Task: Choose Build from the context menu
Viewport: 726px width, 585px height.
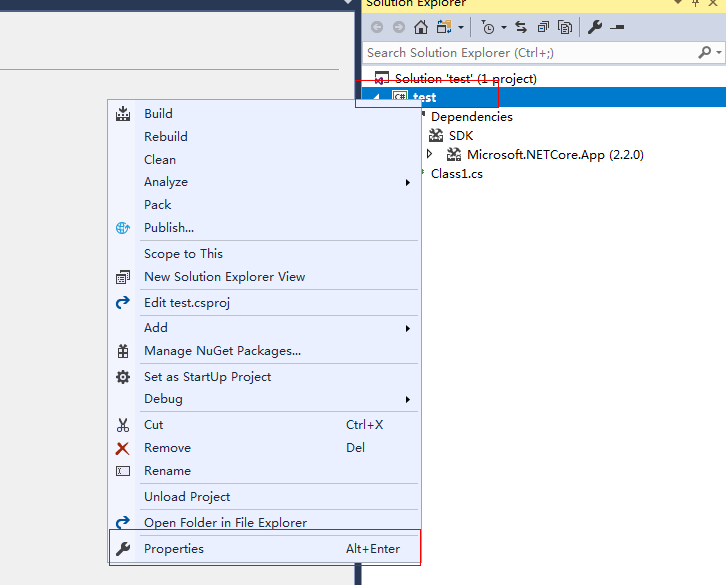Action: [264, 113]
